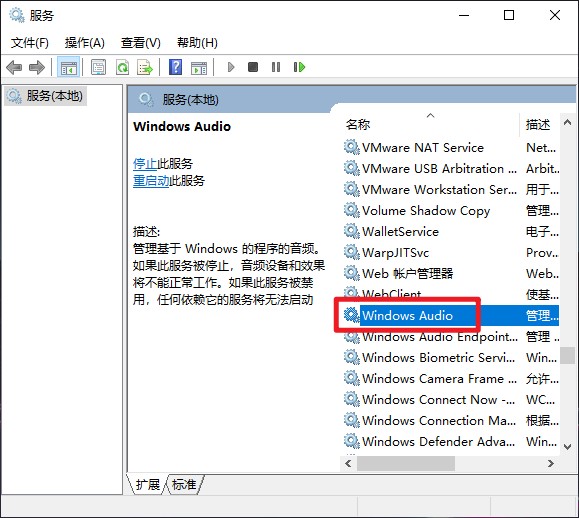
Task: Click the Restart Service toolbar icon
Action: coord(299,67)
